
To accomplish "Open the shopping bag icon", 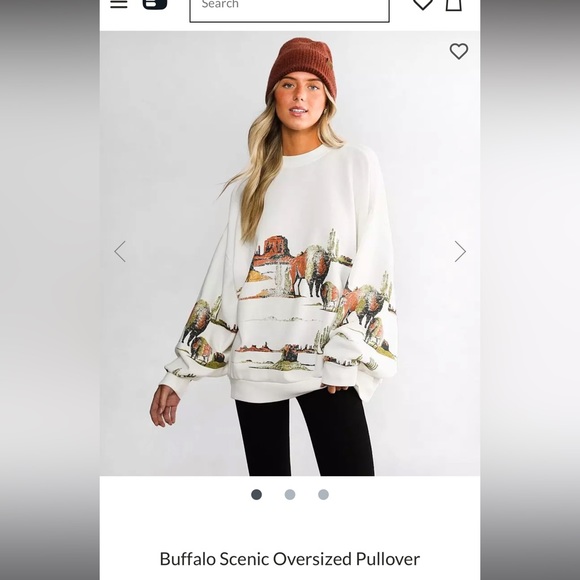I will pos(453,5).
